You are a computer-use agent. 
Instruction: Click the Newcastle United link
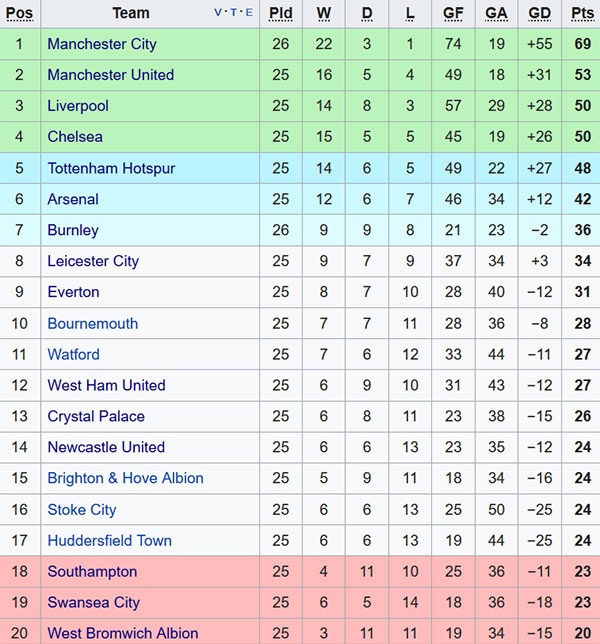tap(106, 447)
